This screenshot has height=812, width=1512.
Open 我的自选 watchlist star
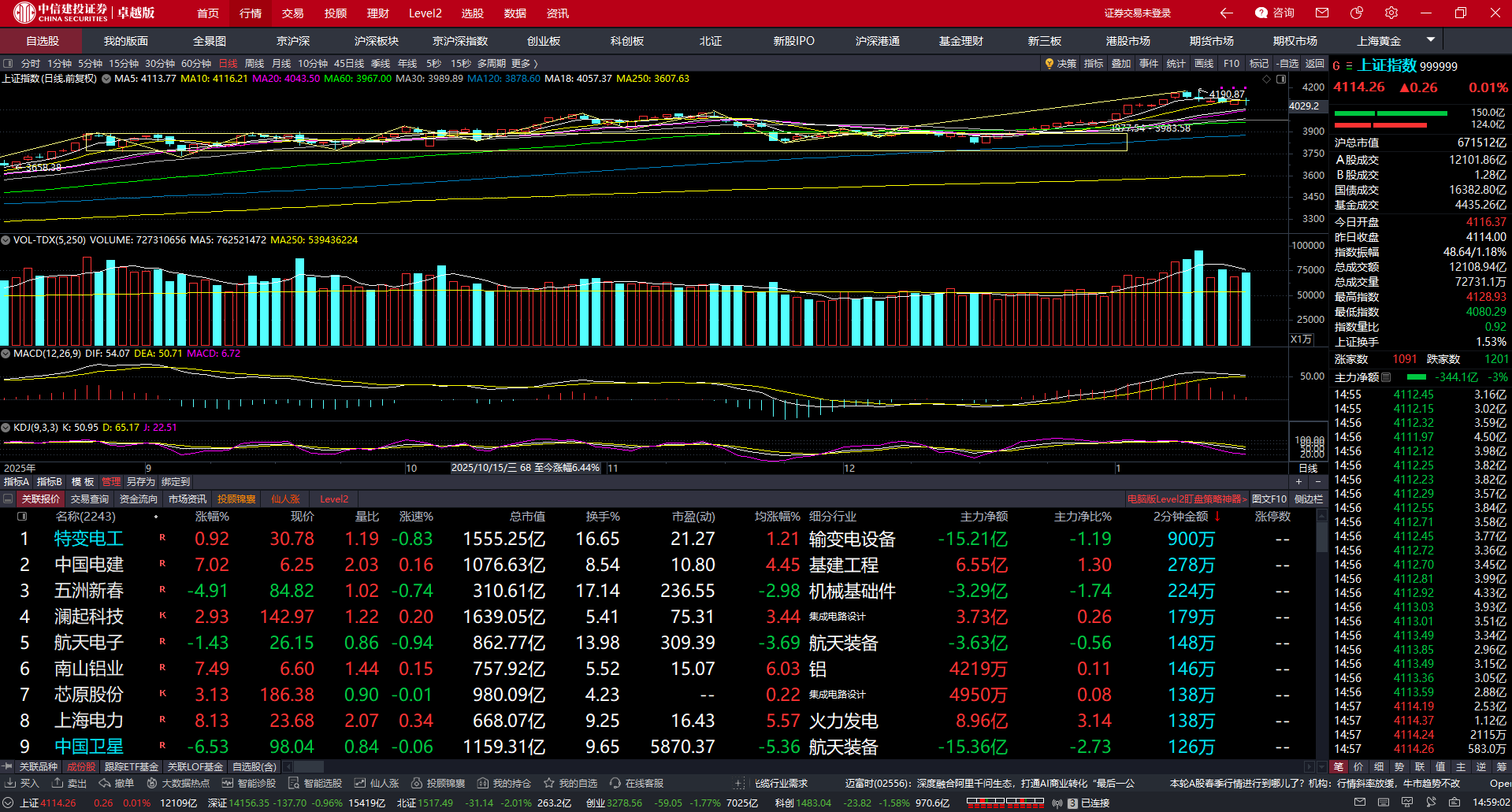click(570, 783)
